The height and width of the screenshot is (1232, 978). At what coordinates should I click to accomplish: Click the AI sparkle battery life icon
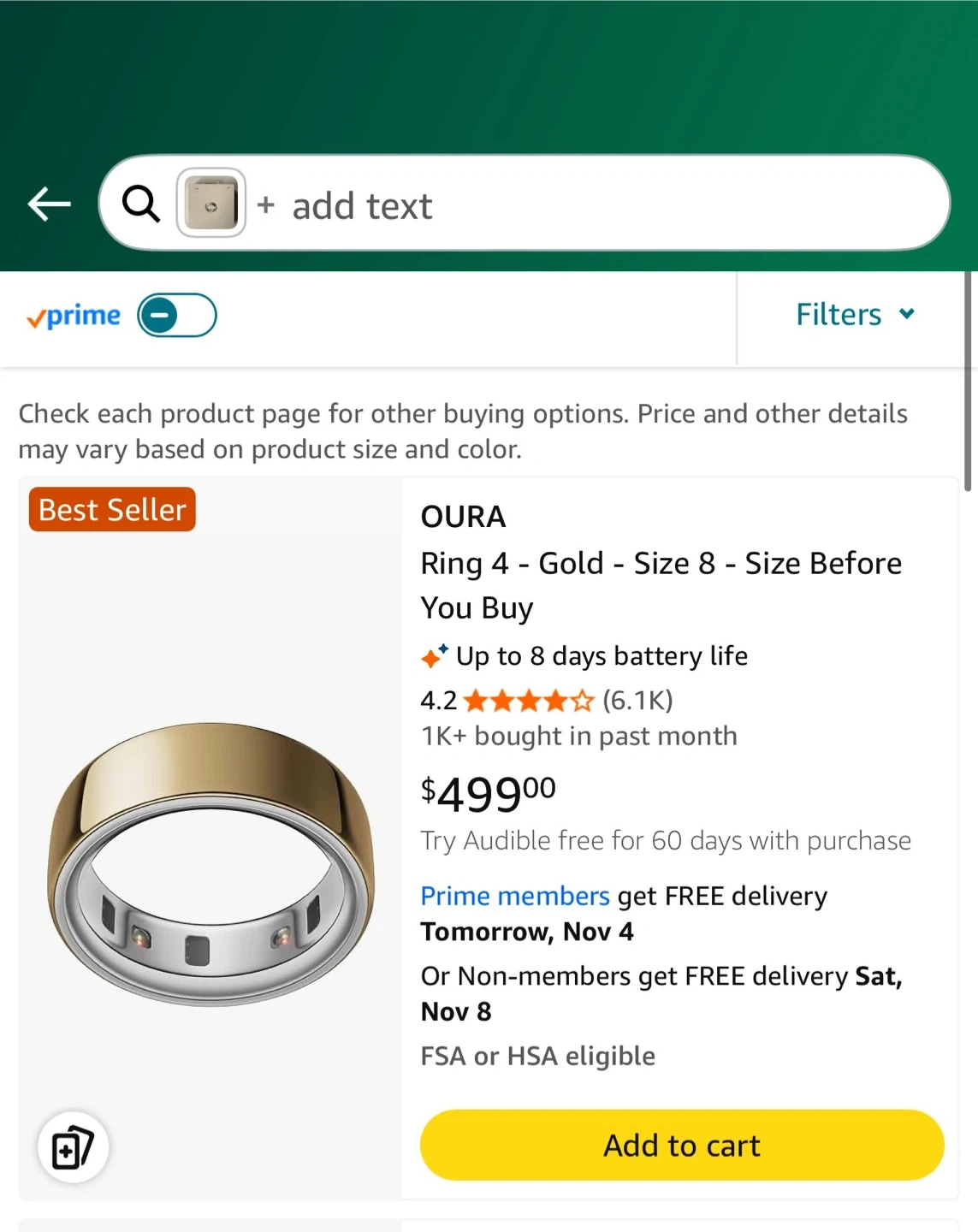tap(435, 656)
